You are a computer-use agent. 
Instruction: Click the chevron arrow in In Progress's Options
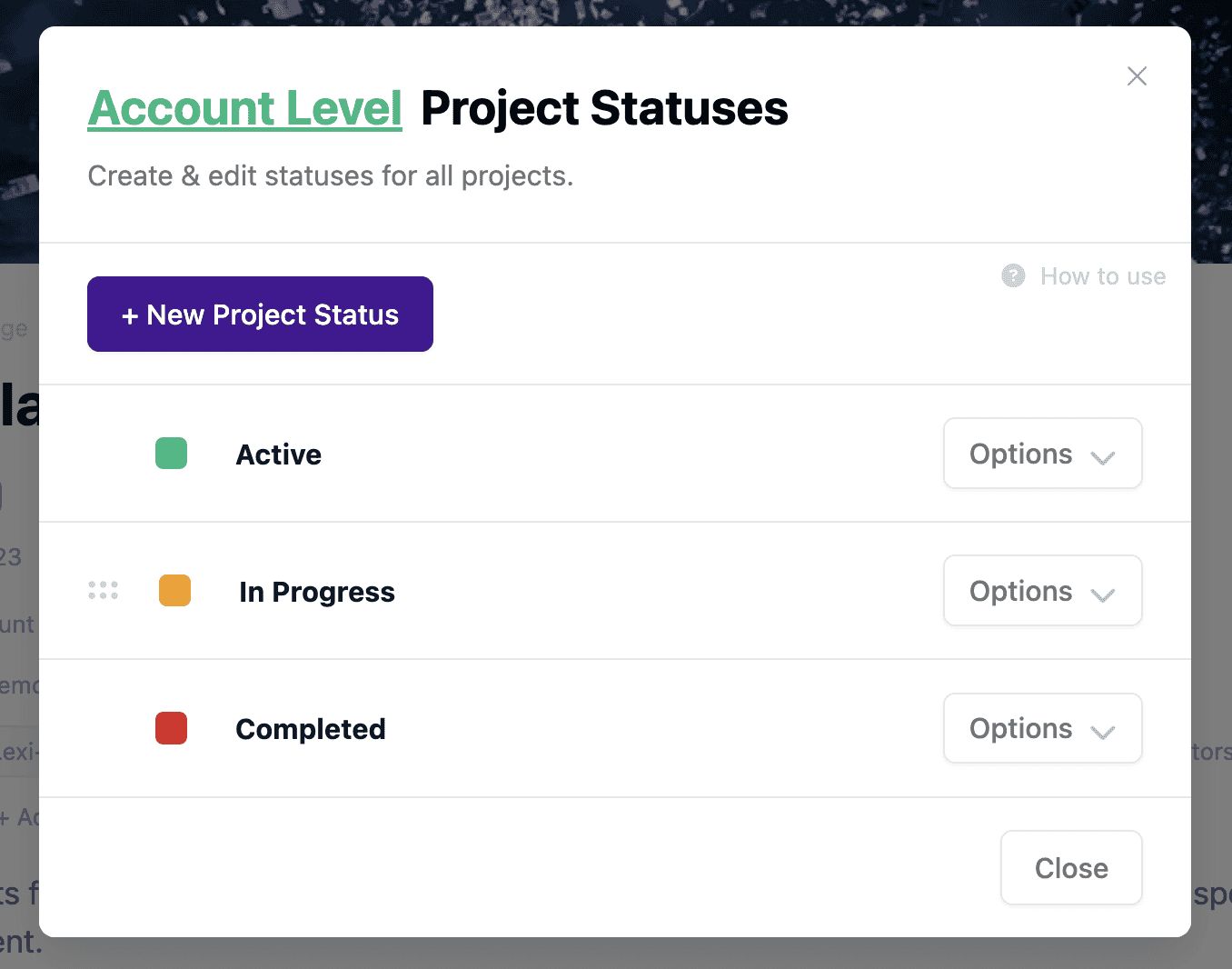(x=1103, y=594)
